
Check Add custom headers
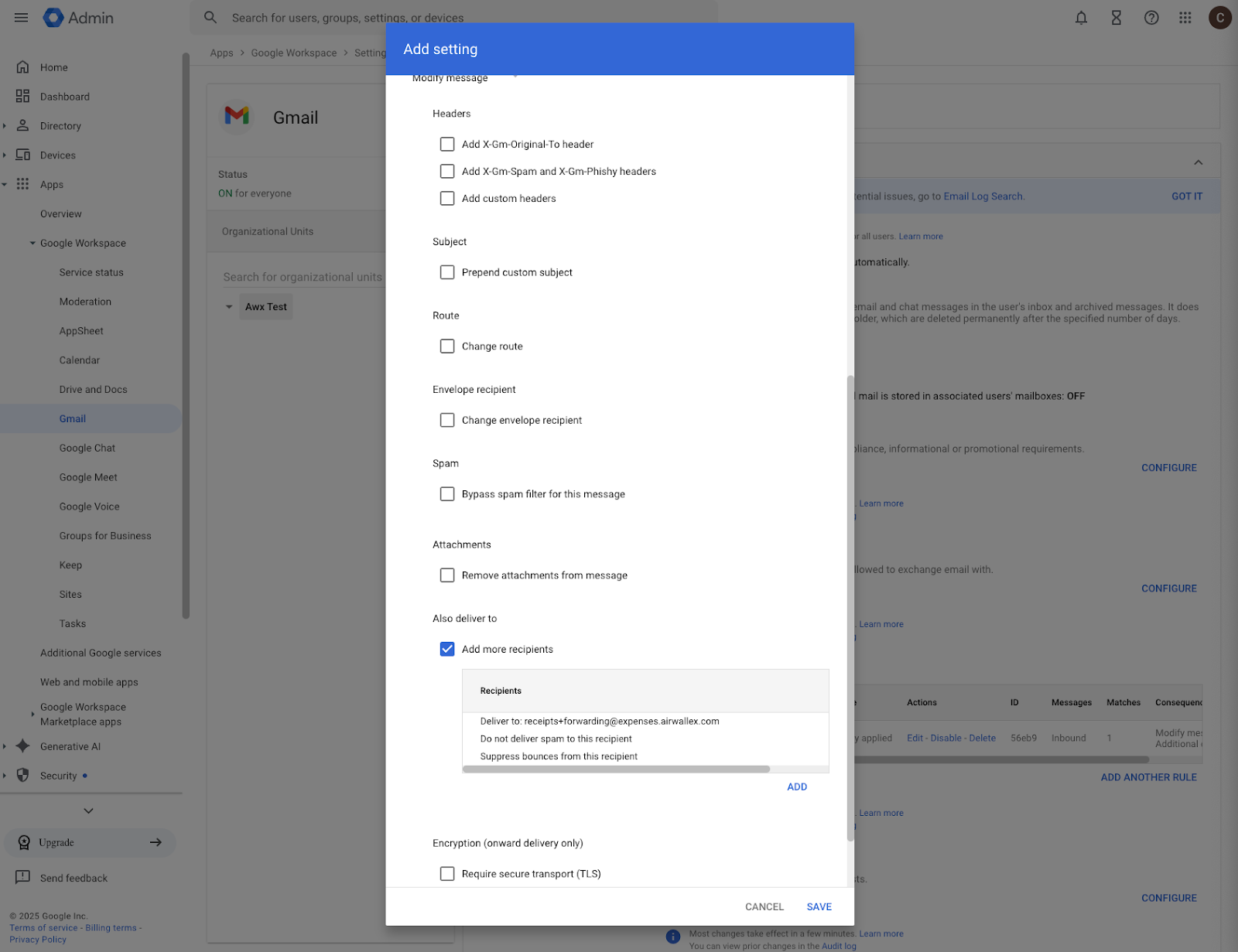447,198
